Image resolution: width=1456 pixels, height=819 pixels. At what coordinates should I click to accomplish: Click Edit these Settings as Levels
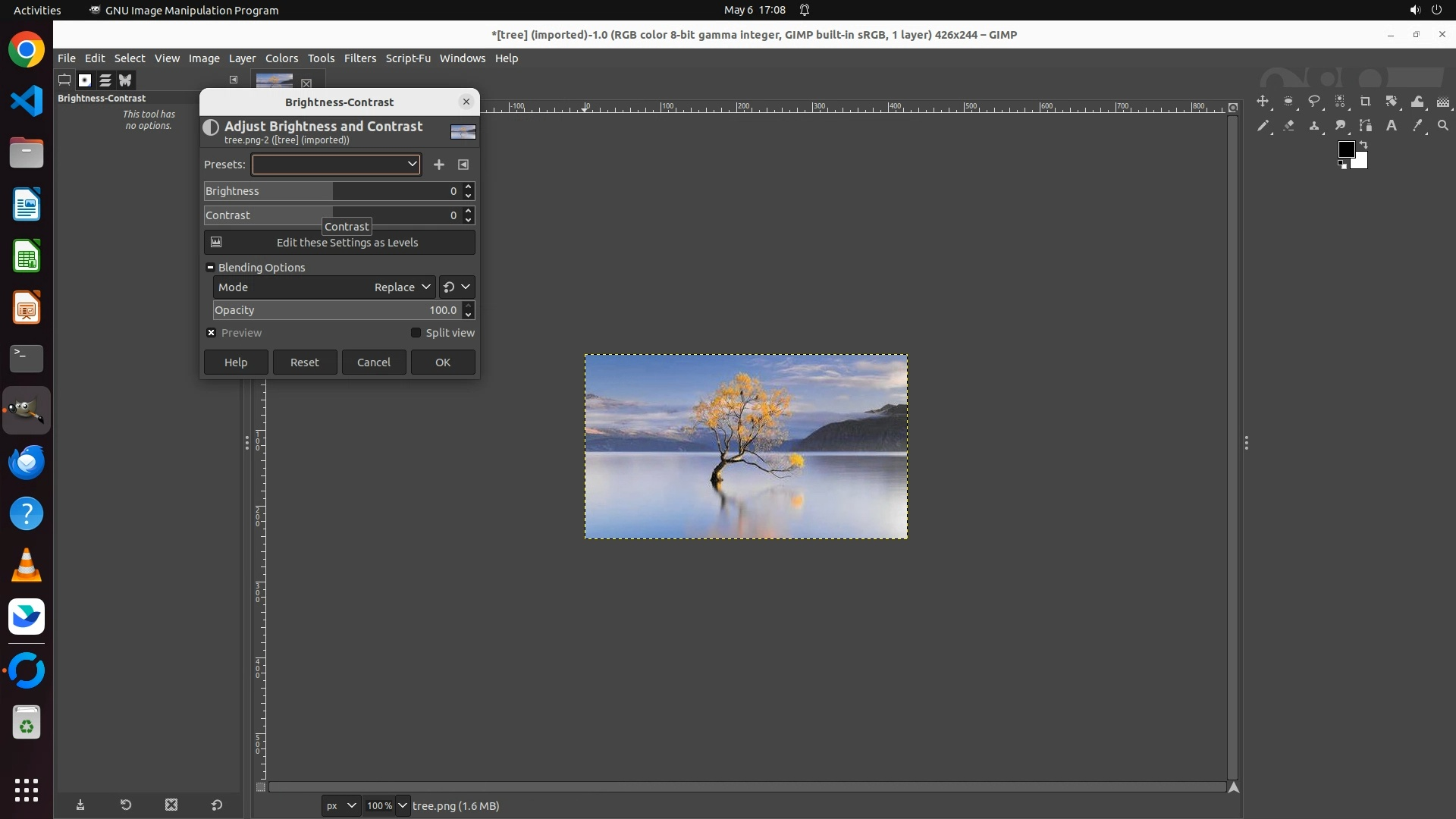[x=340, y=243]
